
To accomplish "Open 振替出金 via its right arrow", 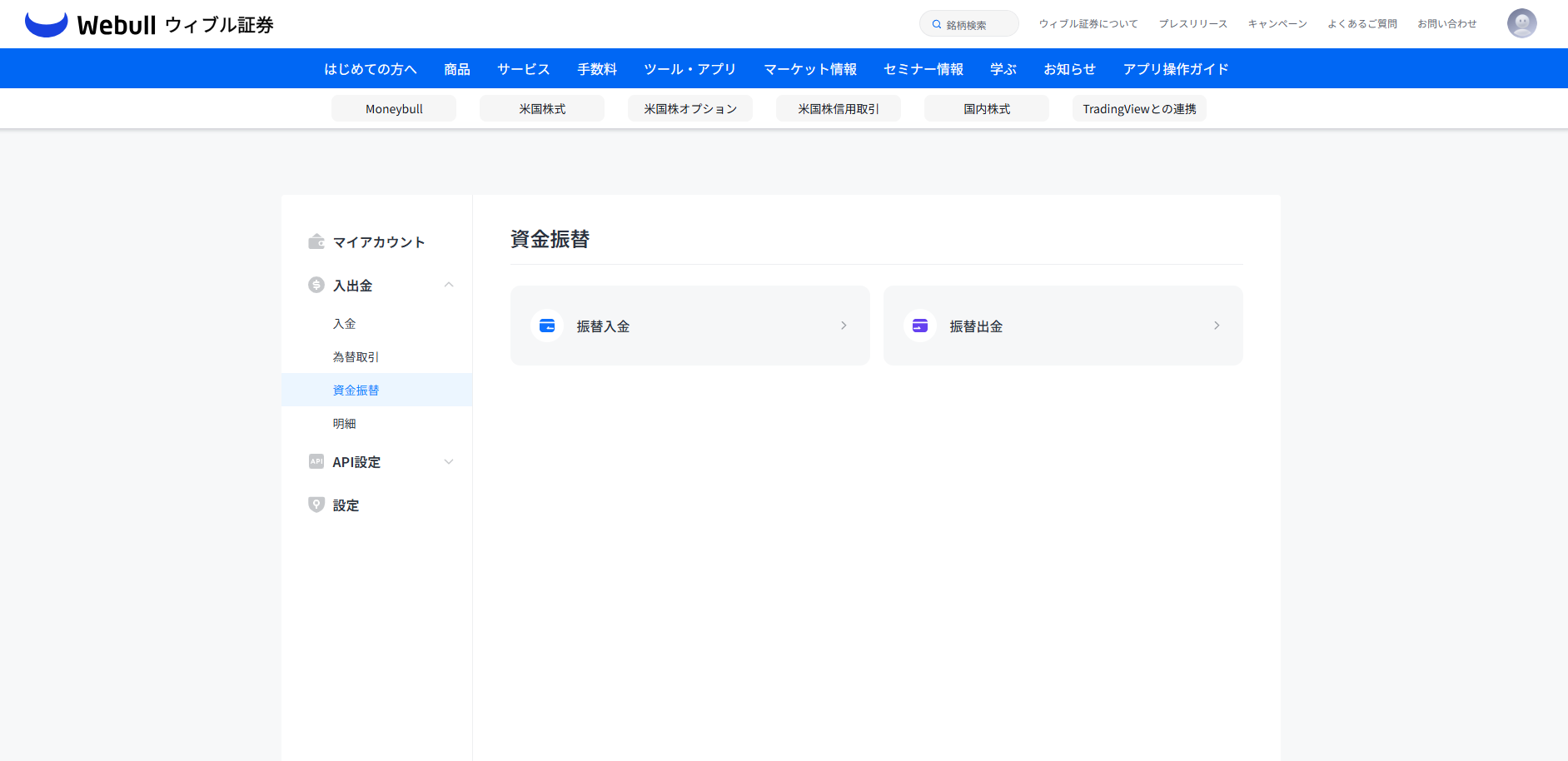I will pyautogui.click(x=1217, y=326).
